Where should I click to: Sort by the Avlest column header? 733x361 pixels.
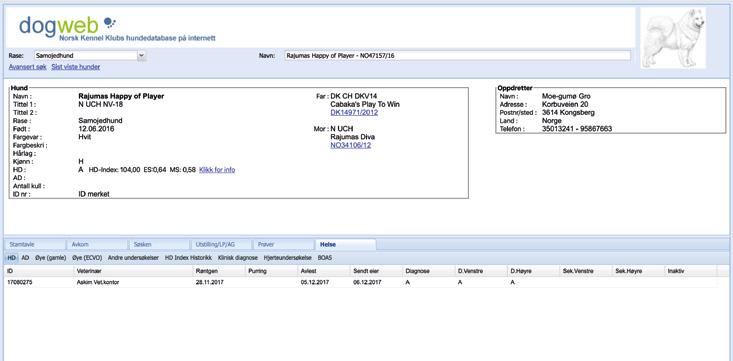pos(324,271)
